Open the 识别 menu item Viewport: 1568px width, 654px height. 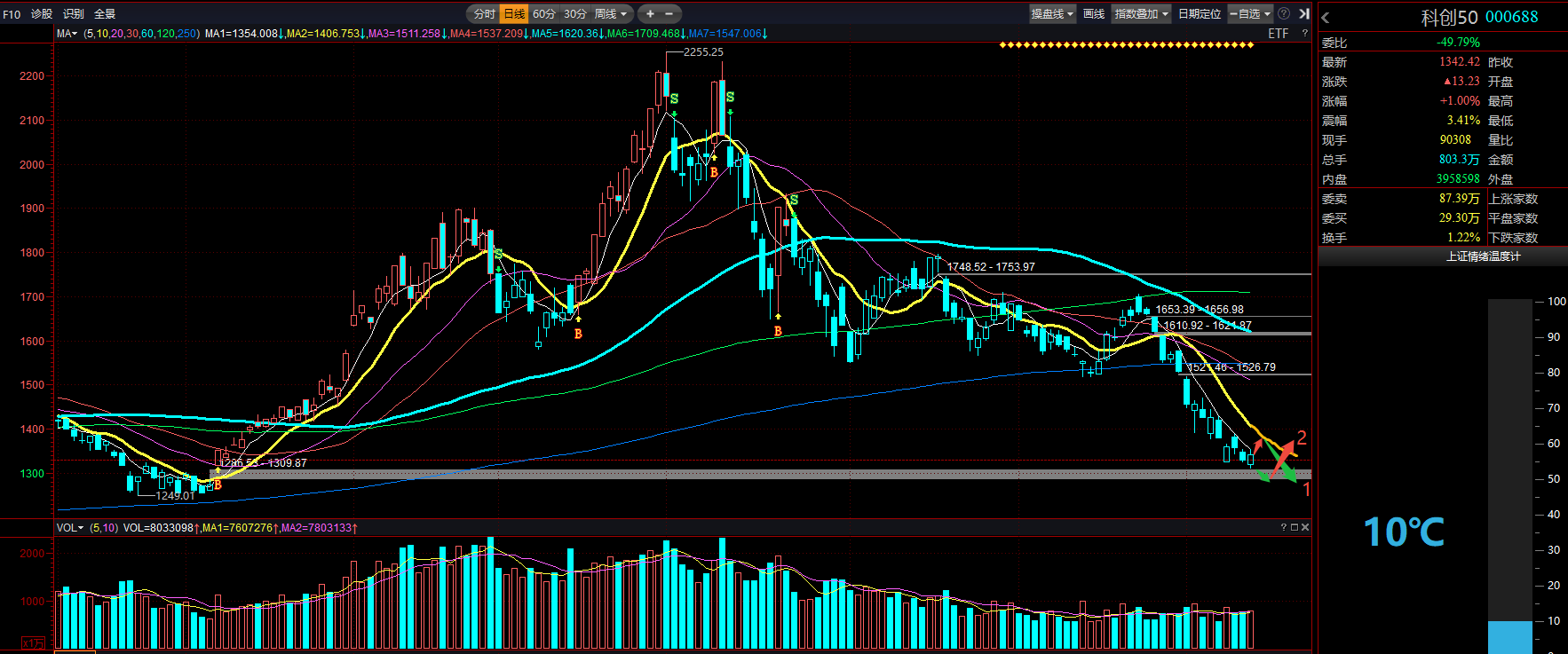pos(74,14)
